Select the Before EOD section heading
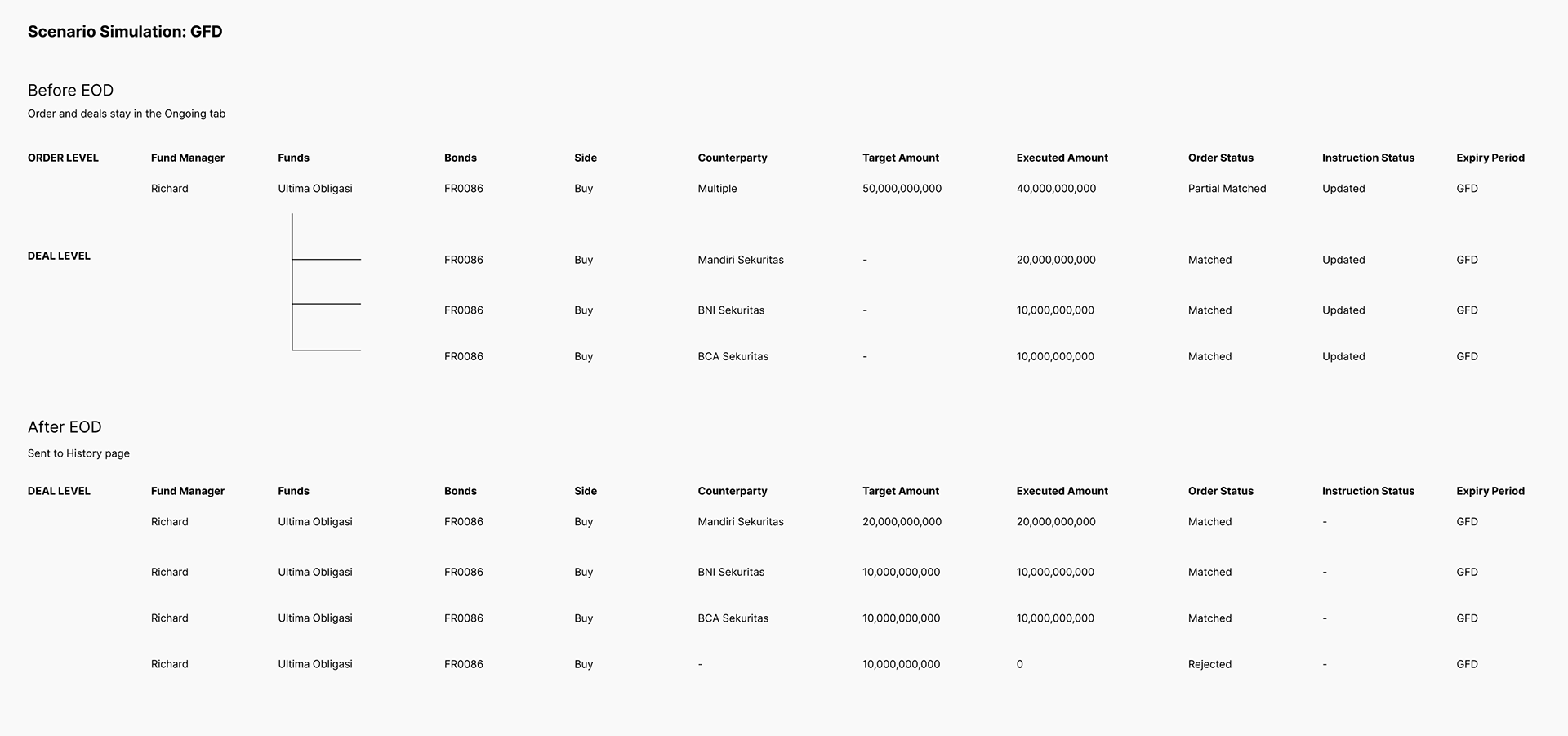The width and height of the screenshot is (1568, 736). [70, 91]
